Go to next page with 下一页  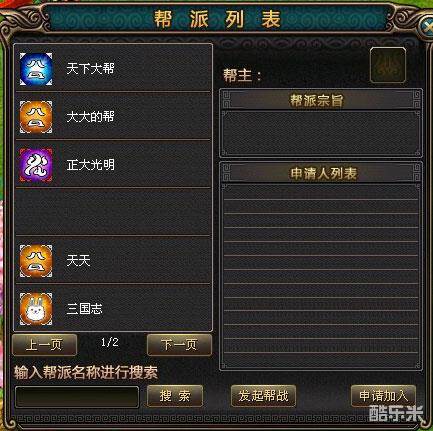tap(179, 345)
